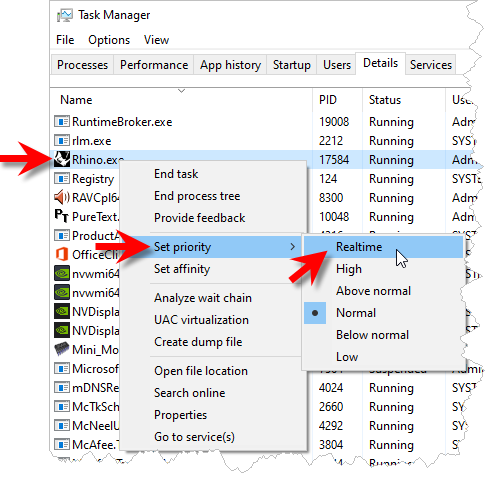Select the RuntimeBroker.exe process icon

pyautogui.click(x=62, y=121)
